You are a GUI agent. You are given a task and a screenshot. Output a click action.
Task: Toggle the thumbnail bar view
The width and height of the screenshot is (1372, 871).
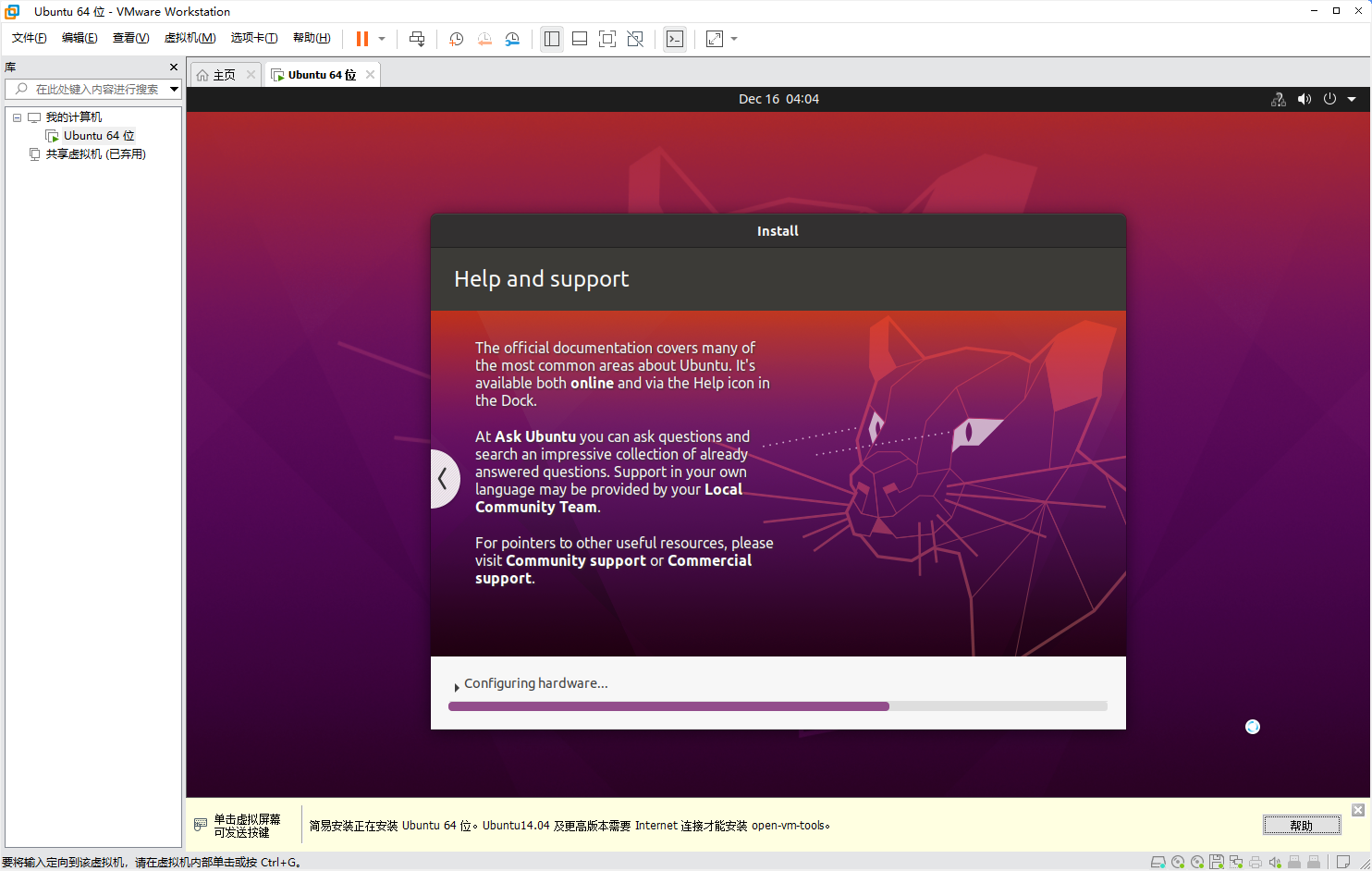pyautogui.click(x=580, y=39)
